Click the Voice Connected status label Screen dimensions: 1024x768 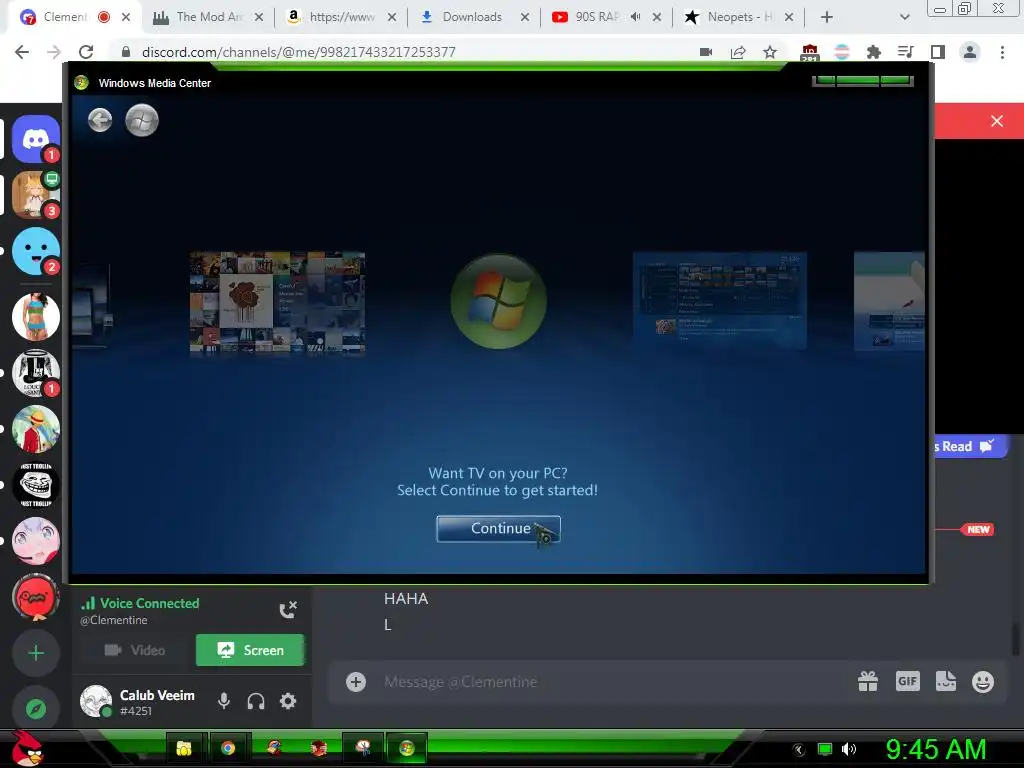tap(150, 603)
